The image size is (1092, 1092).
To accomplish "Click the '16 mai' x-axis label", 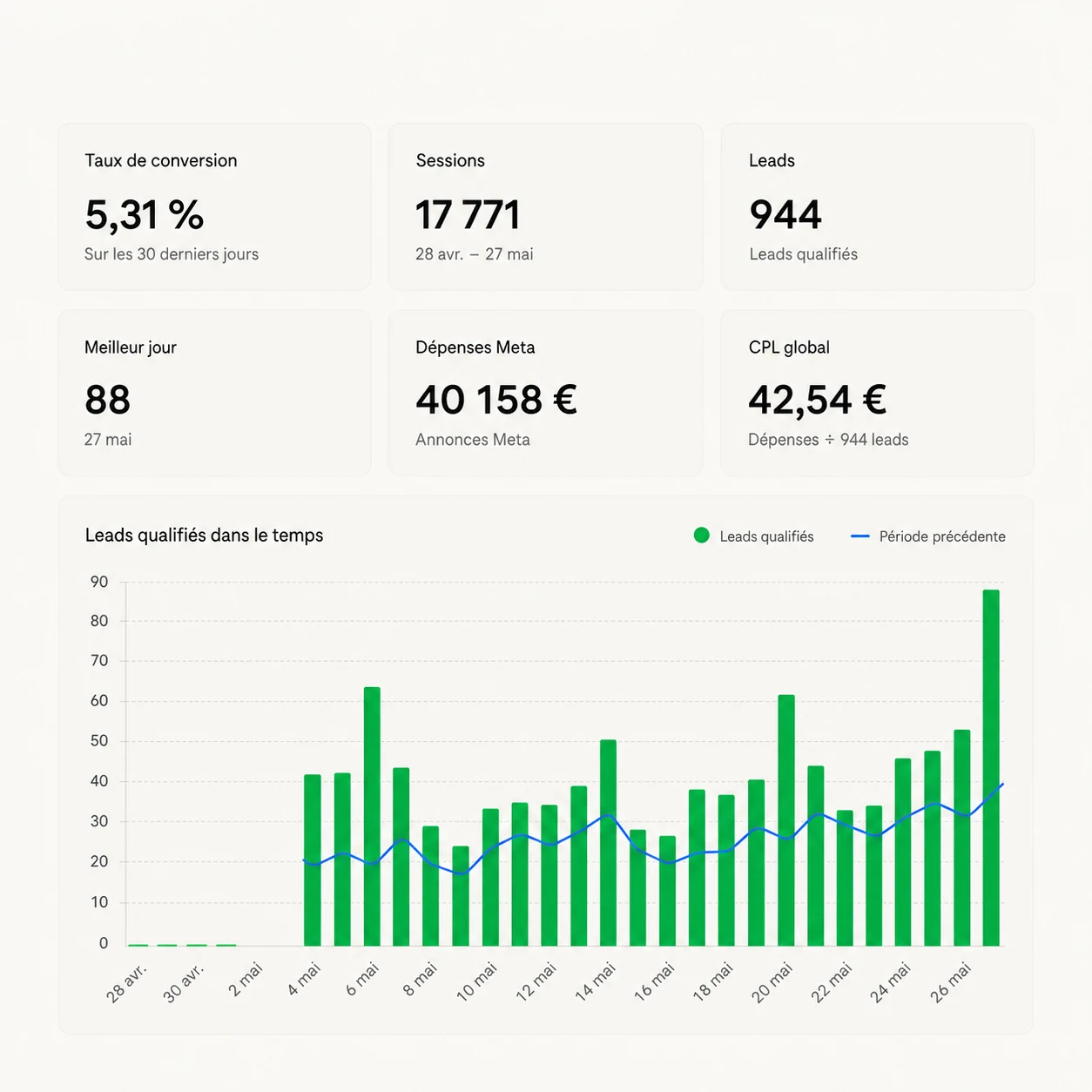I will pyautogui.click(x=655, y=981).
